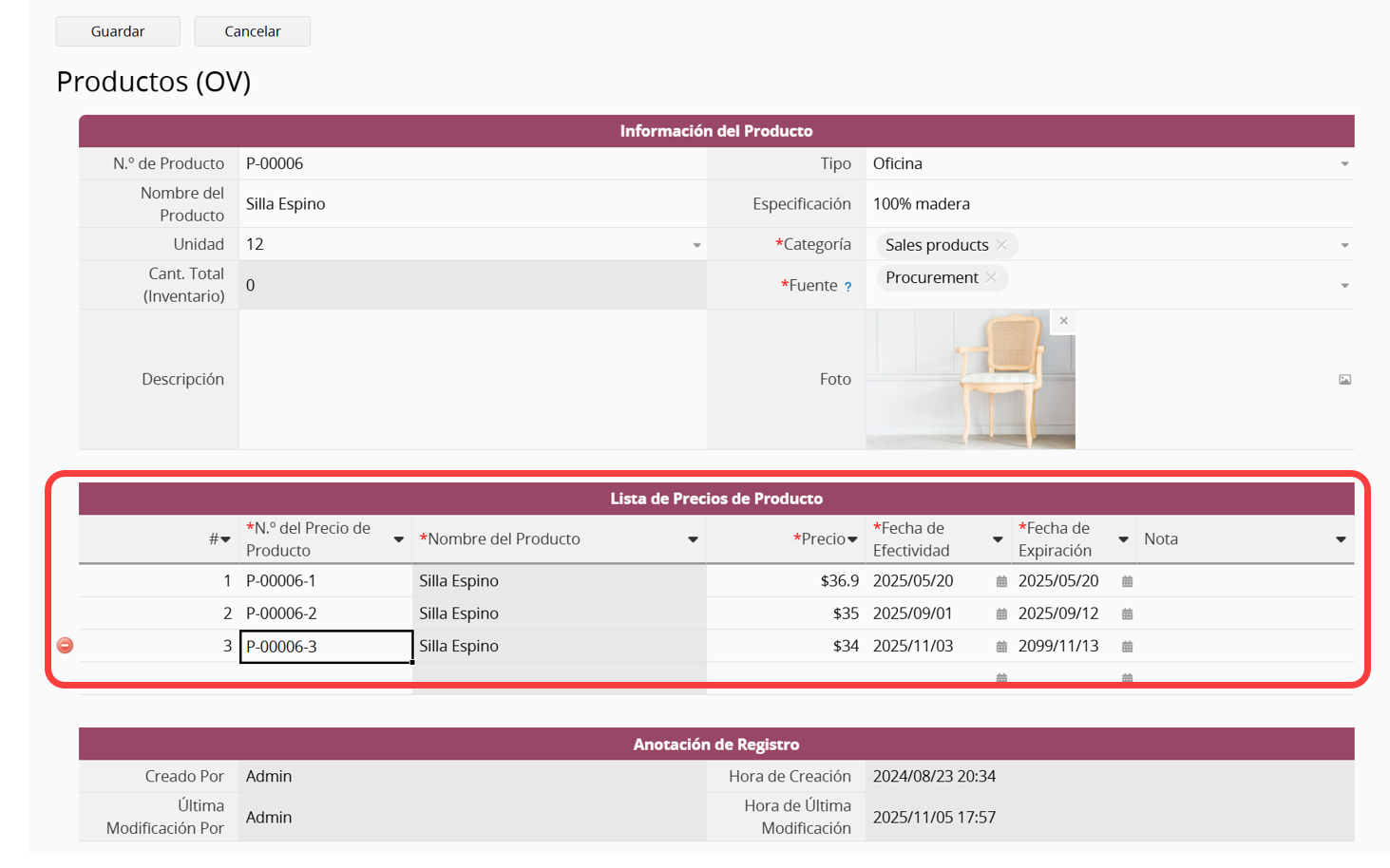
Task: Open the Unidad dropdown
Action: point(696,245)
